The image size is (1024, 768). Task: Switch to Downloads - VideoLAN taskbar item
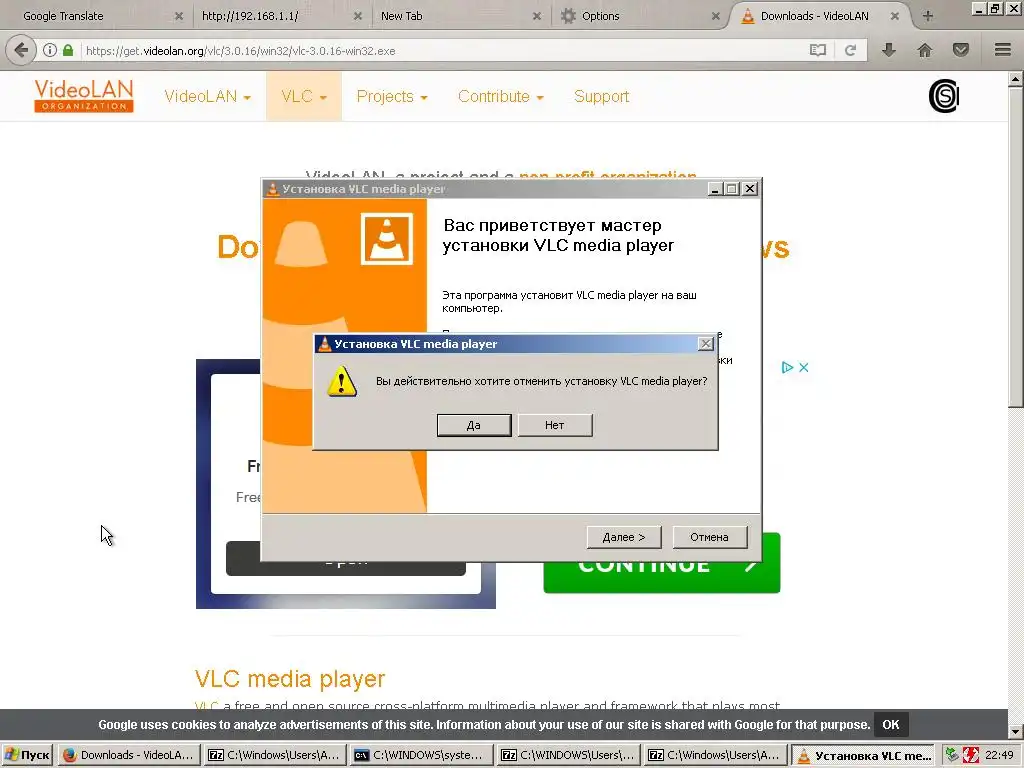[129, 755]
